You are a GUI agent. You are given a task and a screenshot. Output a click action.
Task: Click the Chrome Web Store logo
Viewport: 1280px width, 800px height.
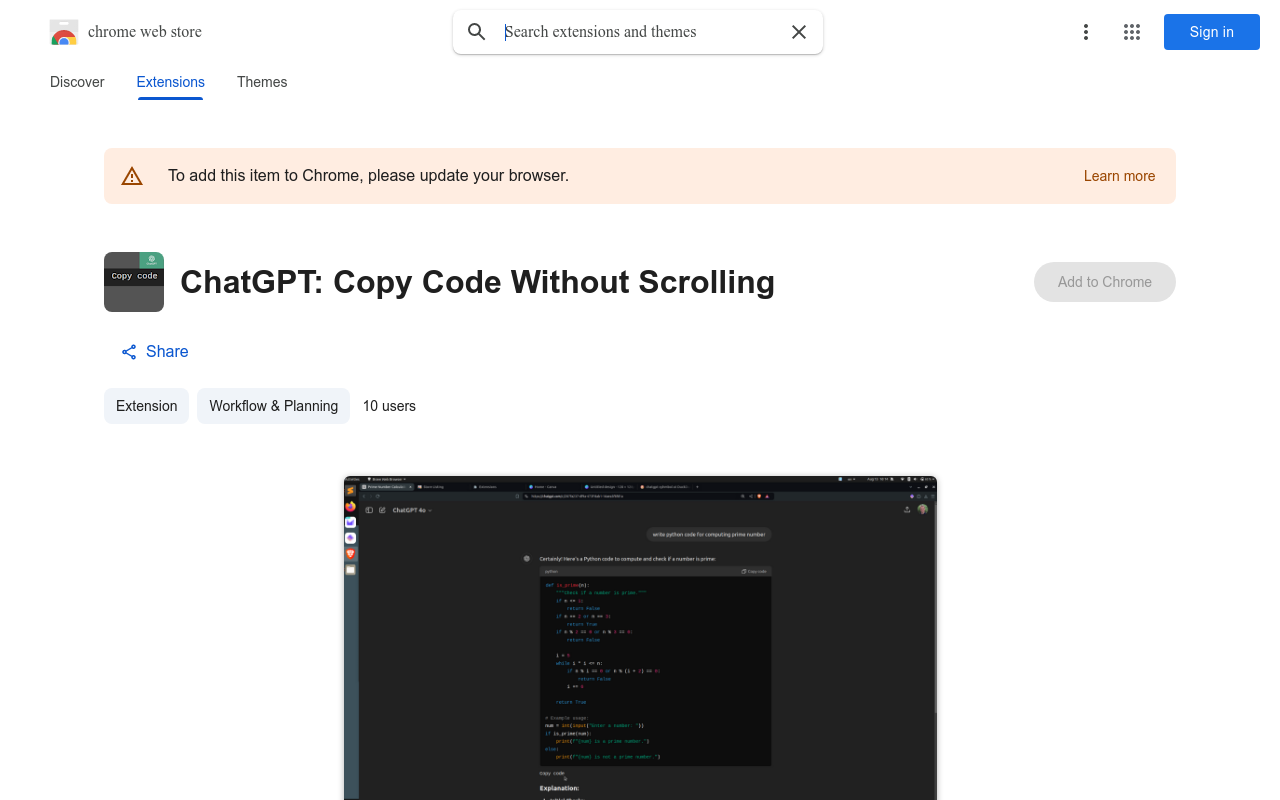(64, 32)
